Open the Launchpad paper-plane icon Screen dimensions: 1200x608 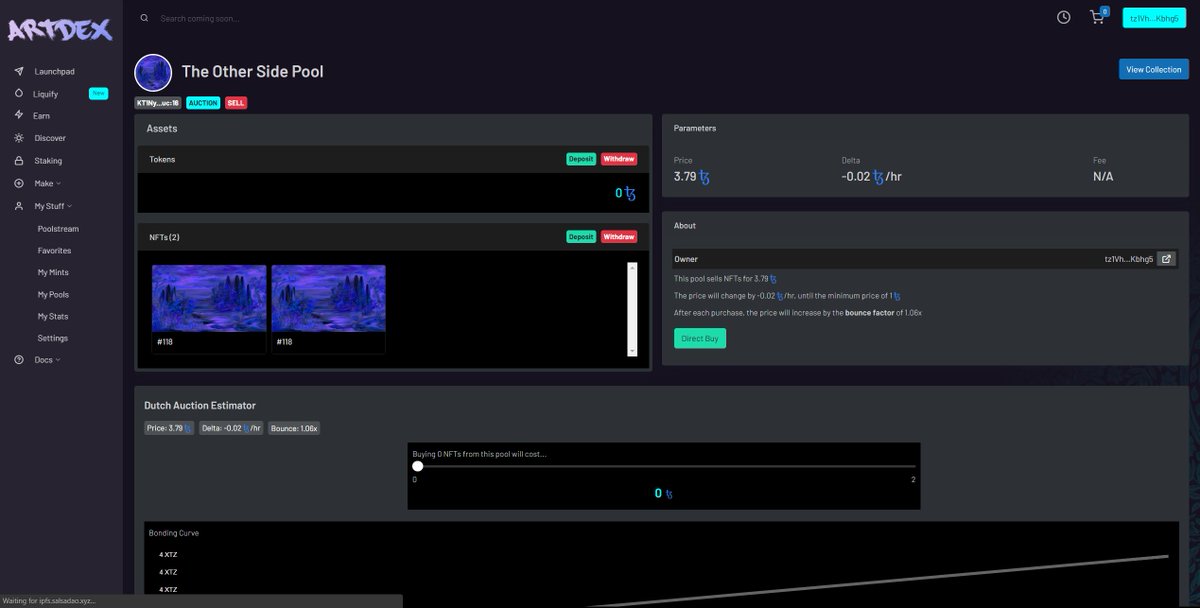(x=19, y=72)
